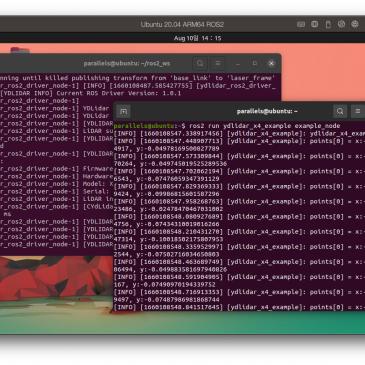Click the log line with timestamp 1660108547.702062194

coord(239,171)
